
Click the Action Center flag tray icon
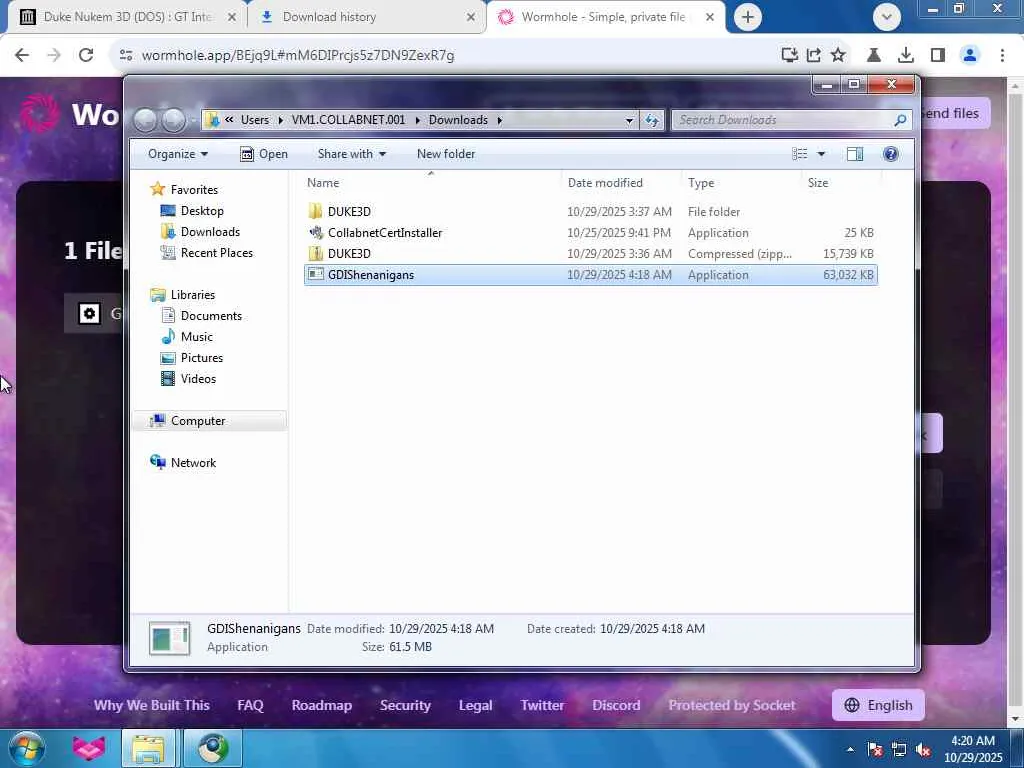875,750
